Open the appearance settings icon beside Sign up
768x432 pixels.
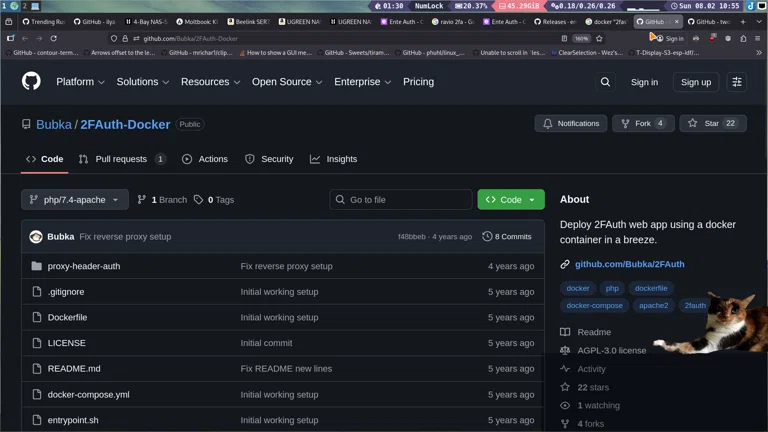click(x=737, y=82)
